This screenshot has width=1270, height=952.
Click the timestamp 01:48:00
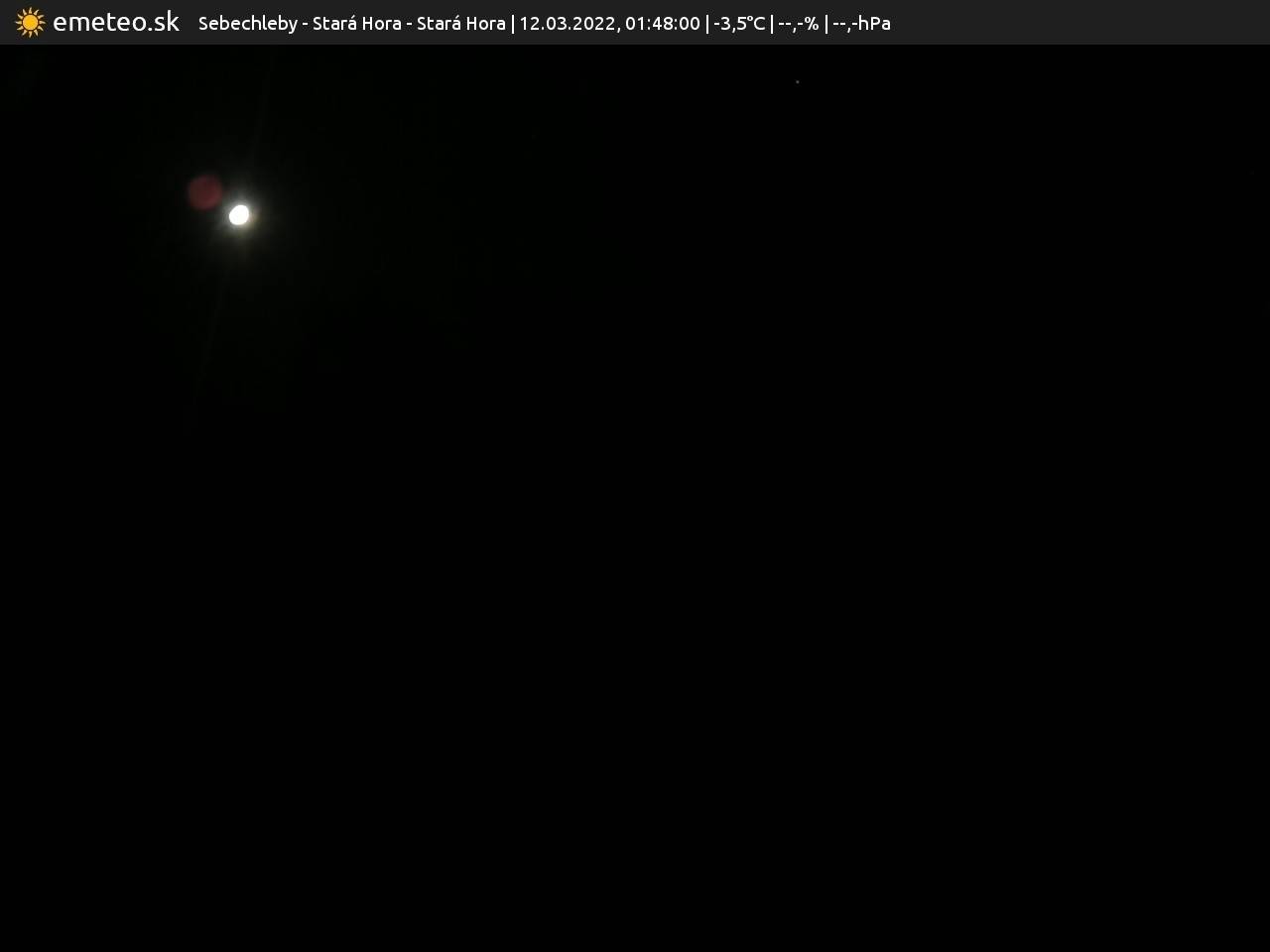[662, 23]
